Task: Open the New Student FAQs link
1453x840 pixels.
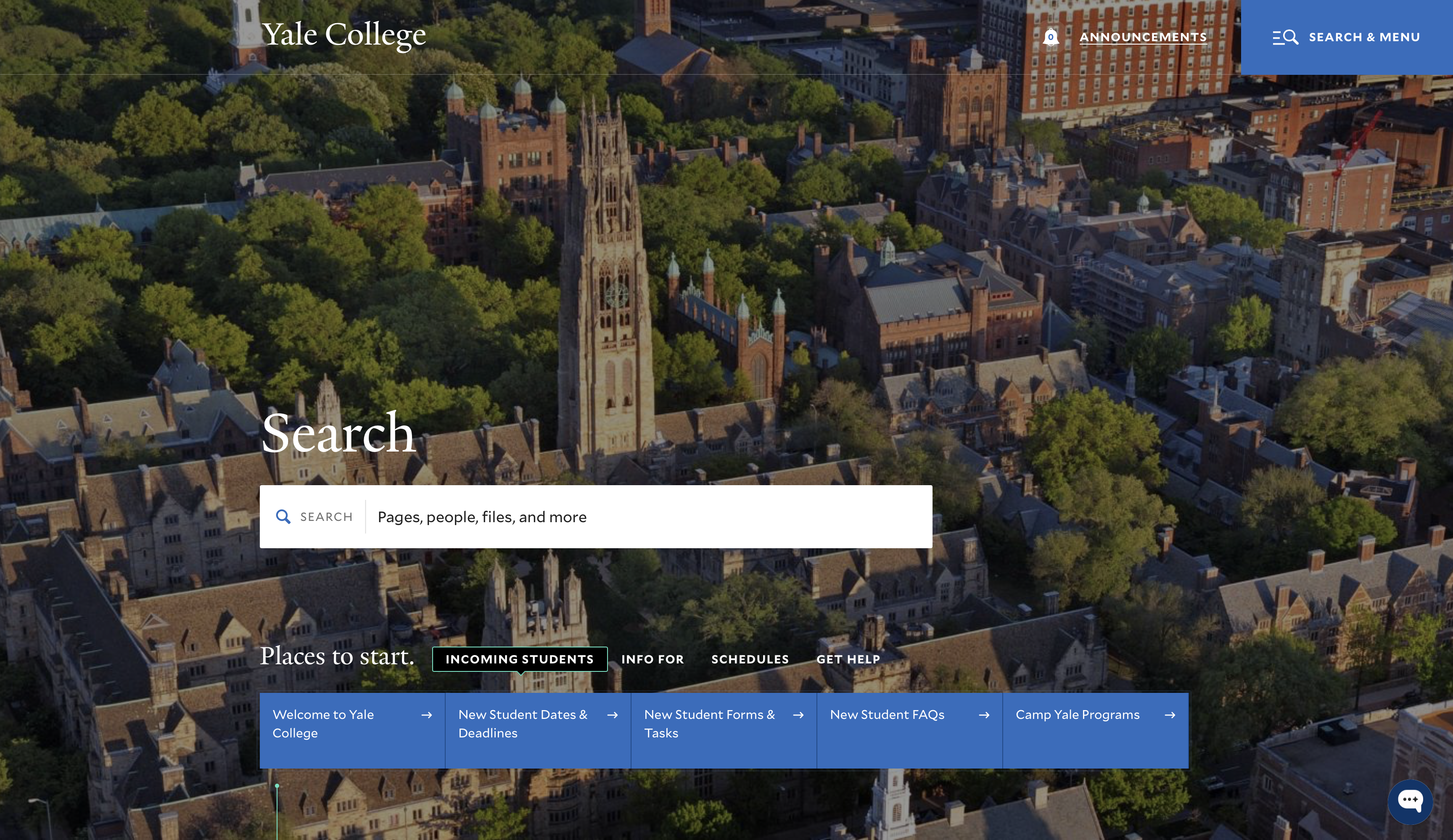Action: (x=887, y=715)
